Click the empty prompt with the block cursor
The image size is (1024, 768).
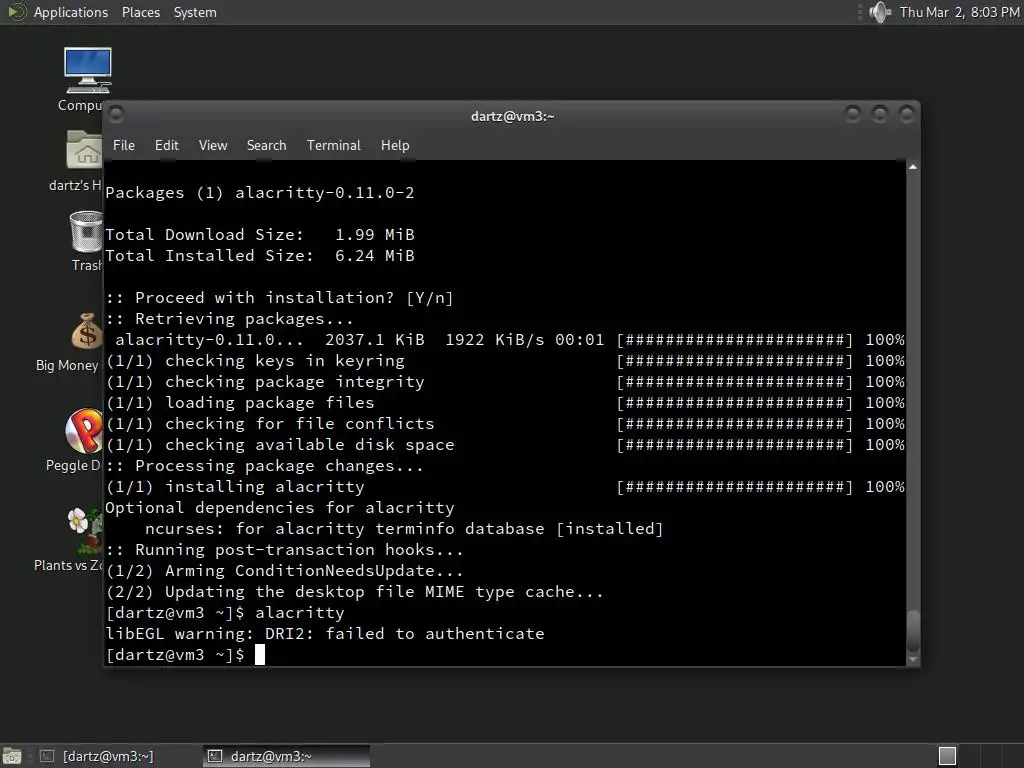coord(185,654)
